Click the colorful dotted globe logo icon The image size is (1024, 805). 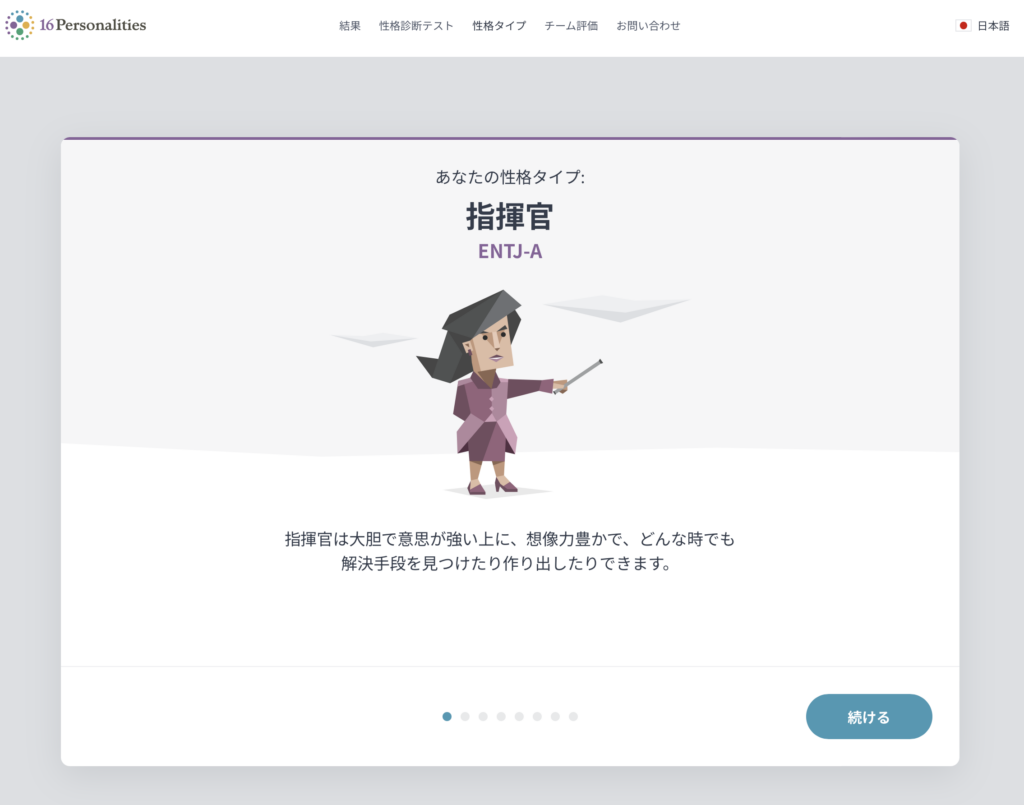tap(18, 26)
